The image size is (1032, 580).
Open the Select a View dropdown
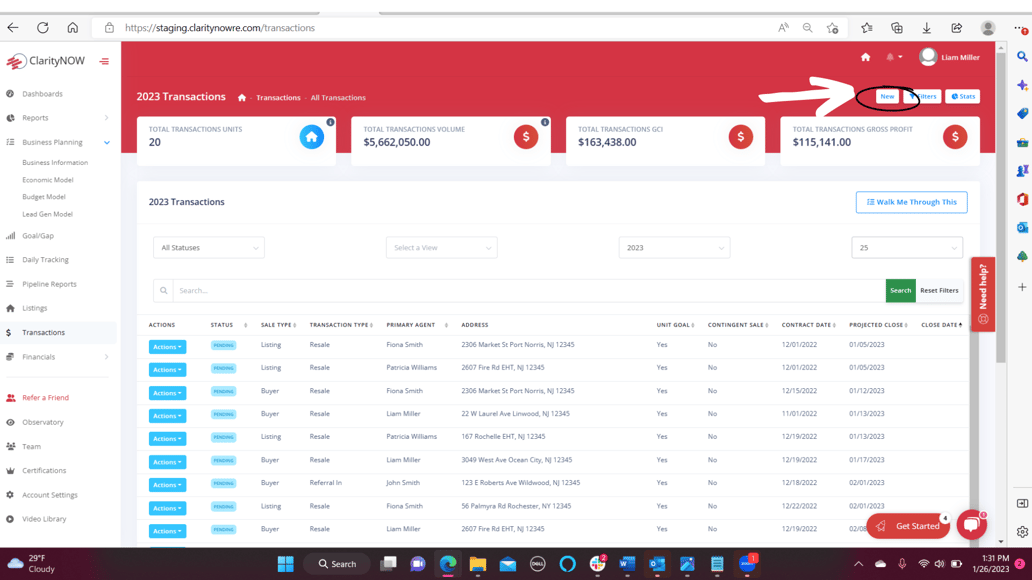click(x=441, y=248)
